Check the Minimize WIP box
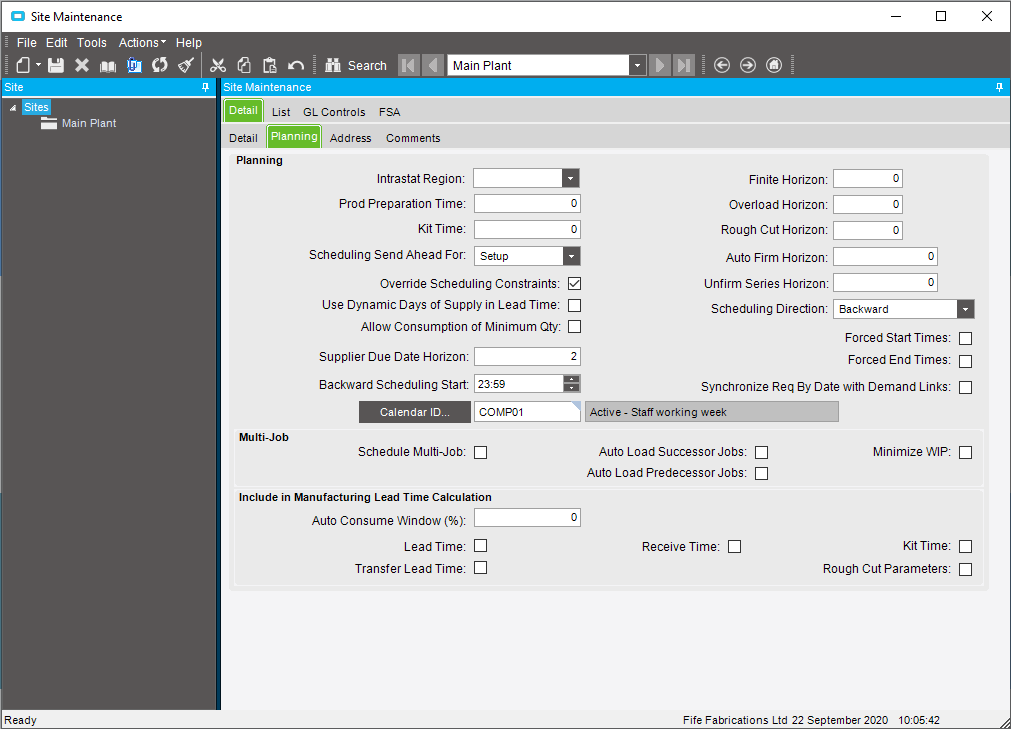1011x729 pixels. pos(965,452)
